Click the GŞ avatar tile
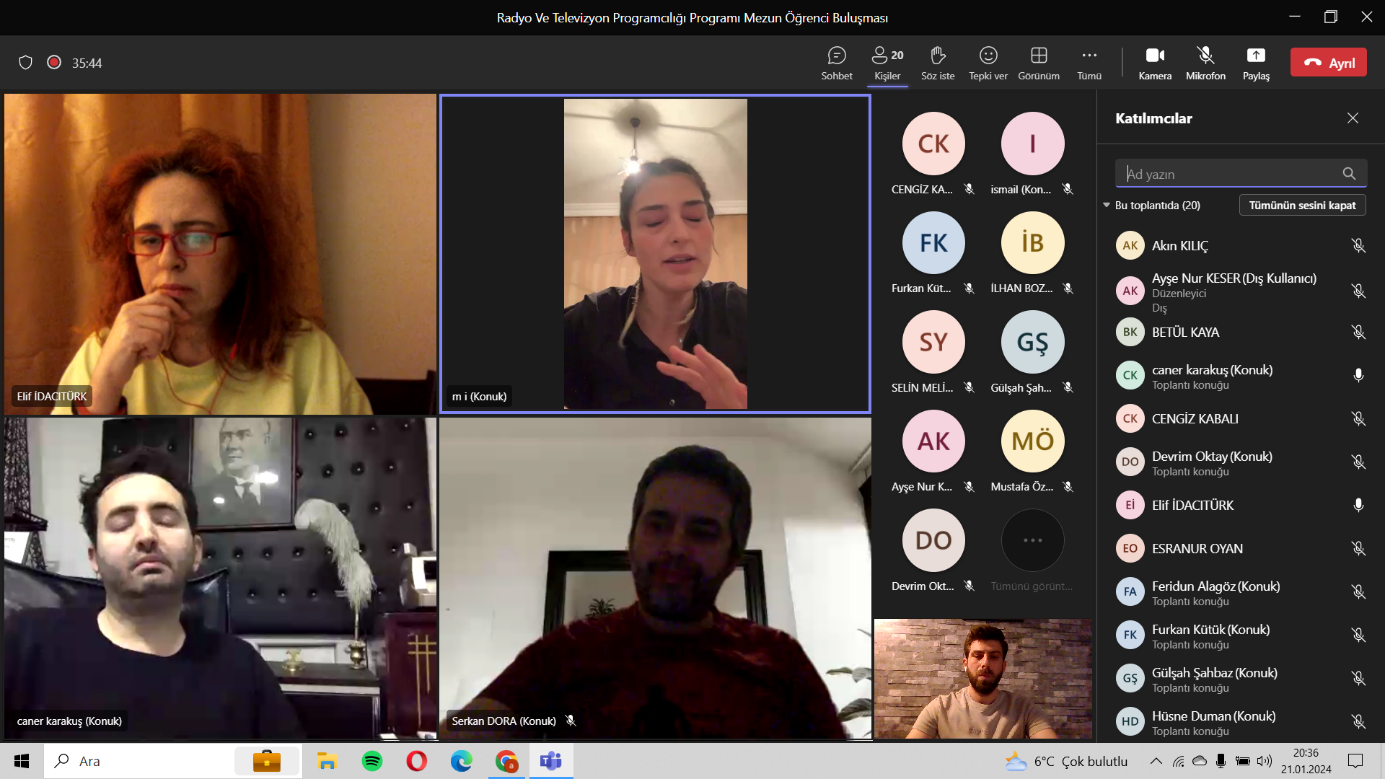The width and height of the screenshot is (1385, 779). [x=1033, y=342]
